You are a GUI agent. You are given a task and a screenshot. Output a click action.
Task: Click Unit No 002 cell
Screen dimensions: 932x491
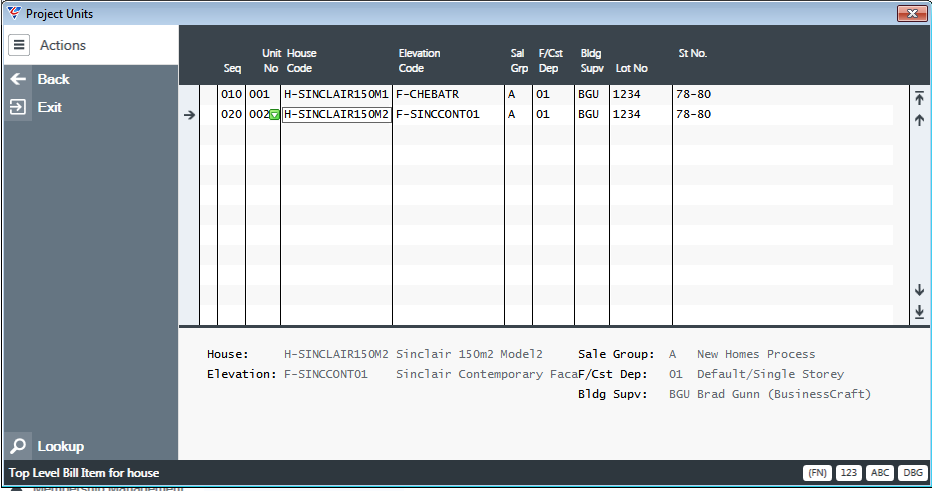[259, 114]
